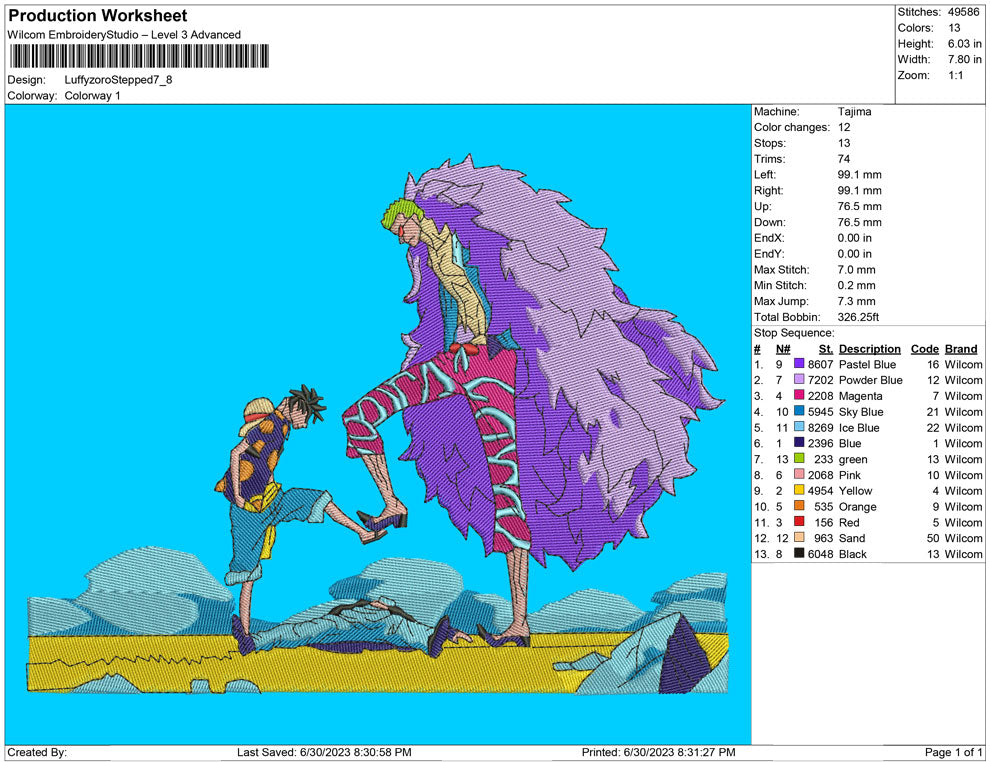This screenshot has width=990, height=762.
Task: Choose the Sky Blue thread swatch
Action: click(x=799, y=412)
